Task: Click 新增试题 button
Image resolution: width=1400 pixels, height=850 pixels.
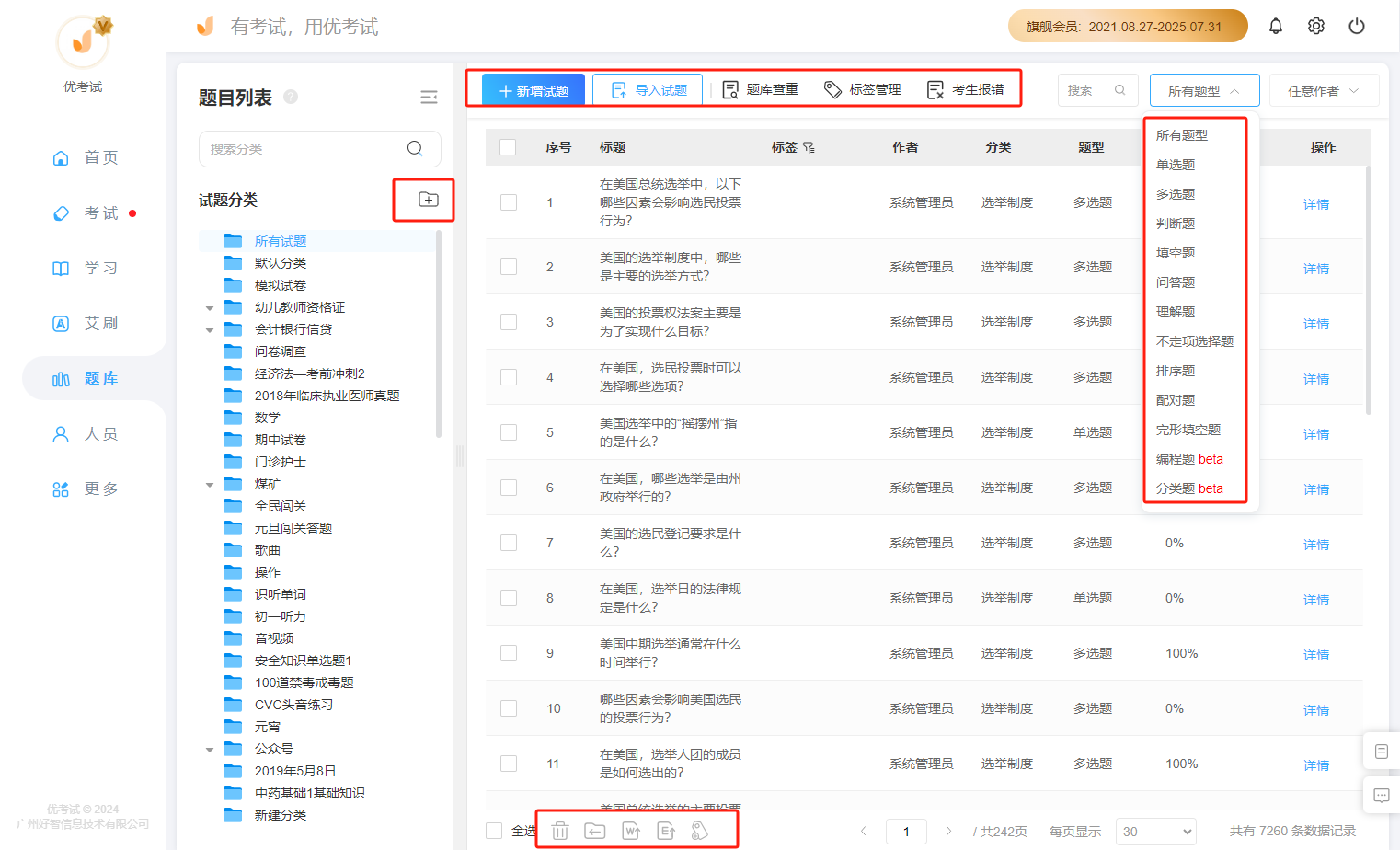Action: coord(534,90)
